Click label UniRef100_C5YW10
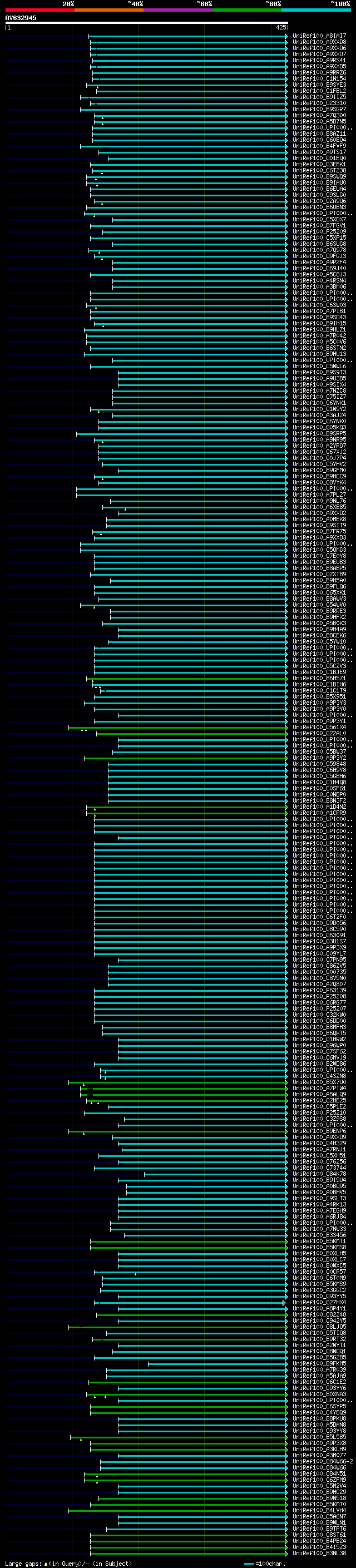 [x=319, y=641]
